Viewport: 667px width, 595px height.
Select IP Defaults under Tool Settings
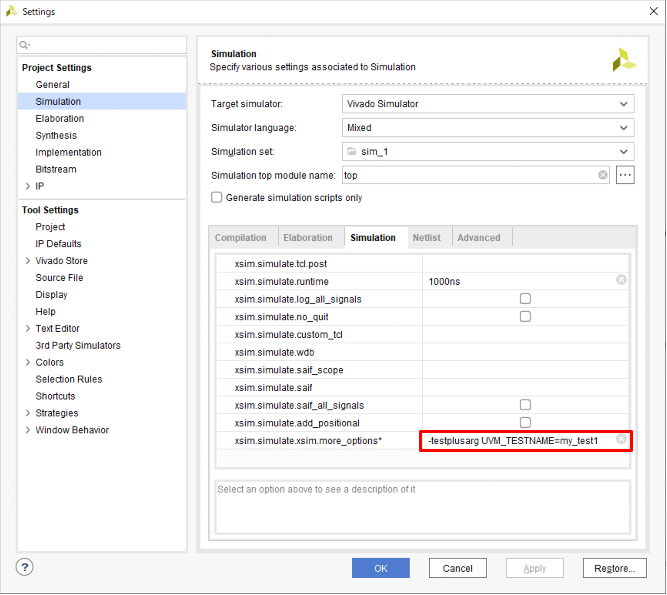point(58,244)
